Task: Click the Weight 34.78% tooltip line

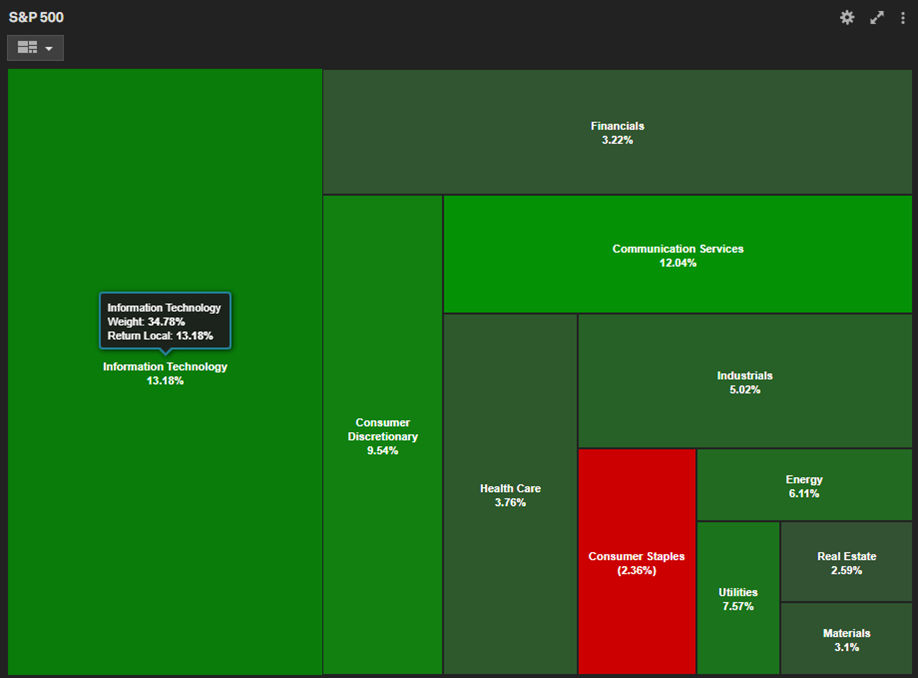Action: click(x=146, y=322)
